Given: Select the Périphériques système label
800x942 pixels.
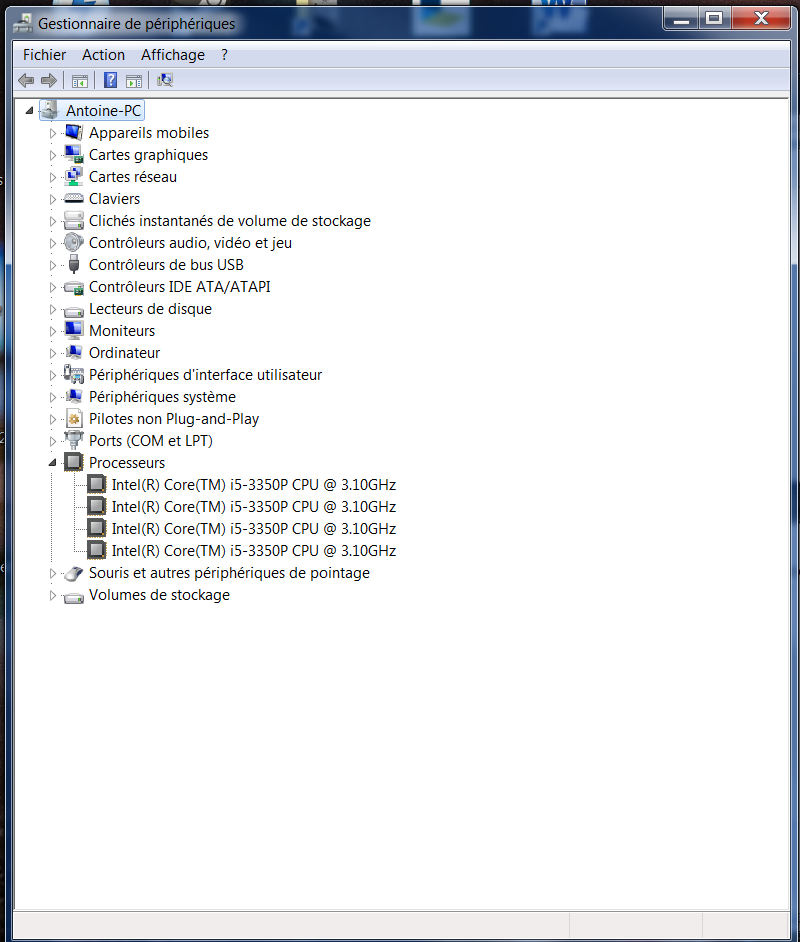Looking at the screenshot, I should tap(162, 397).
